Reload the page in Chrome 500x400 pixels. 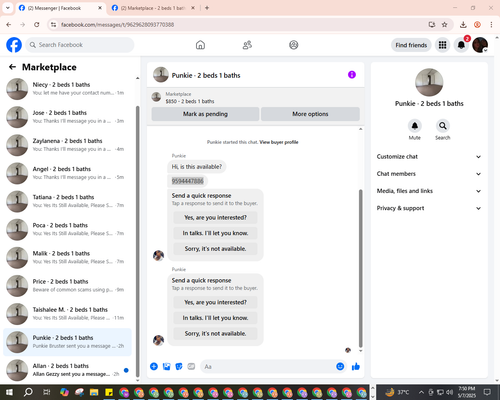pos(37,25)
